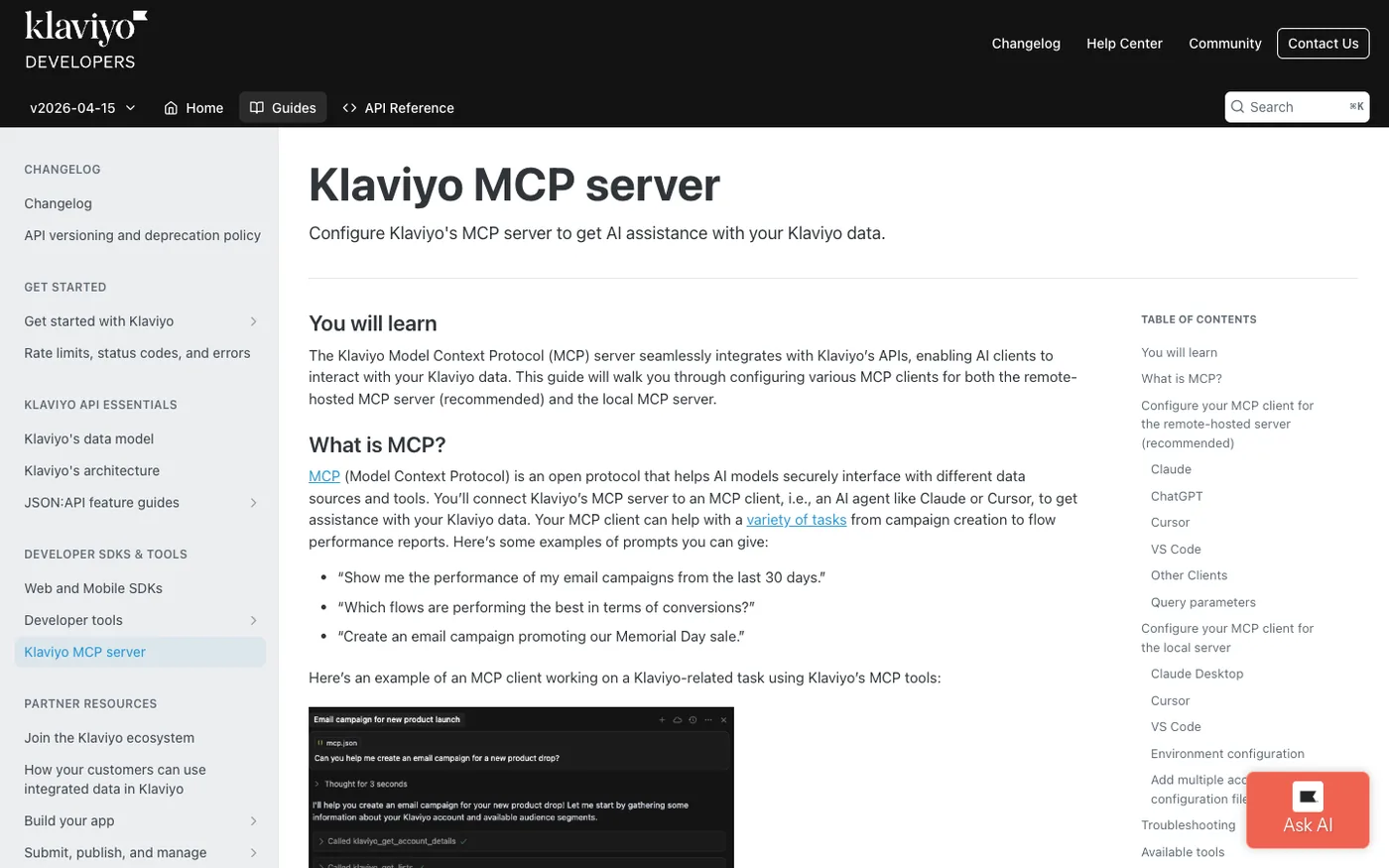The width and height of the screenshot is (1389, 868).
Task: Open Join the Klaviyo ecosystem page
Action: 109,738
